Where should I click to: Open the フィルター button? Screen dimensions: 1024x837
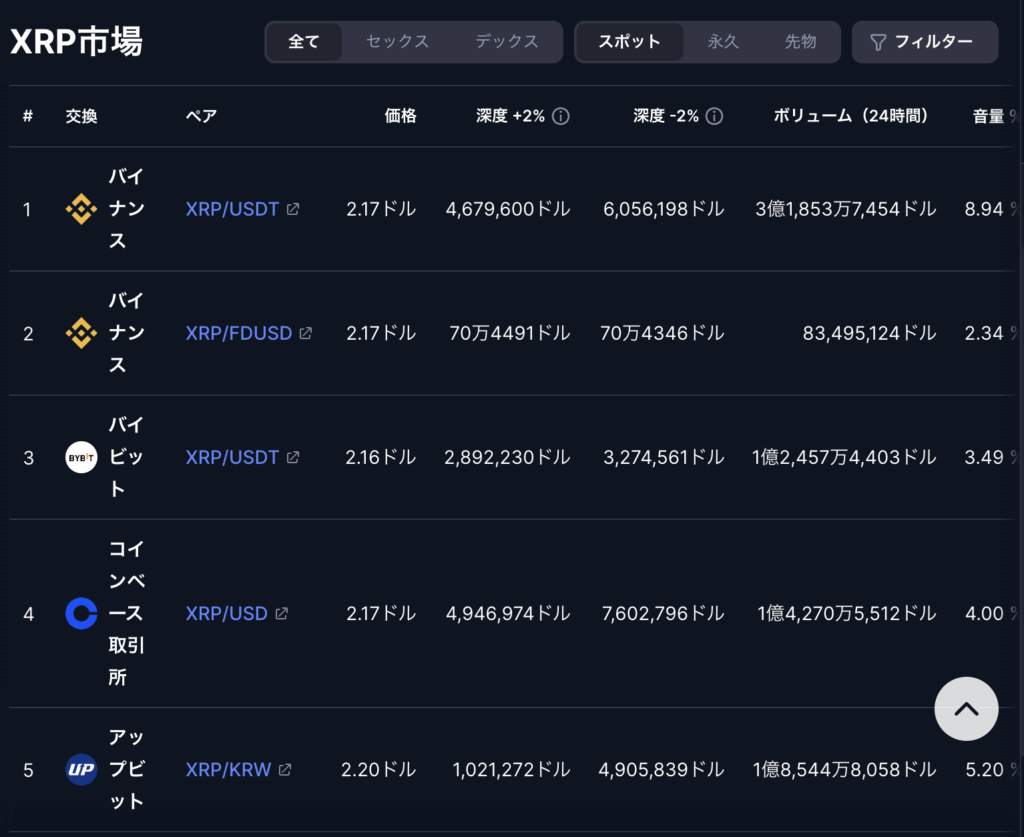(x=925, y=42)
